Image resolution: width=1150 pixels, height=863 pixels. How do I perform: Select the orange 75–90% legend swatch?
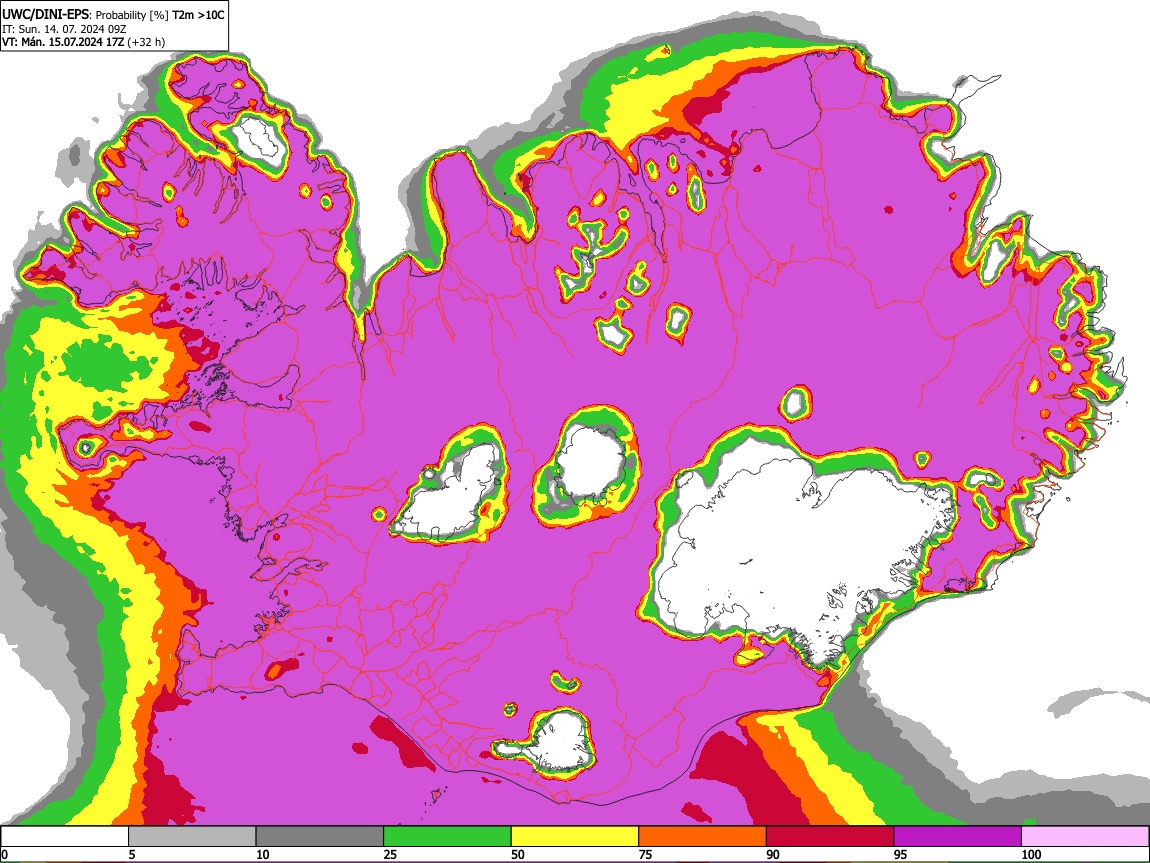point(703,836)
